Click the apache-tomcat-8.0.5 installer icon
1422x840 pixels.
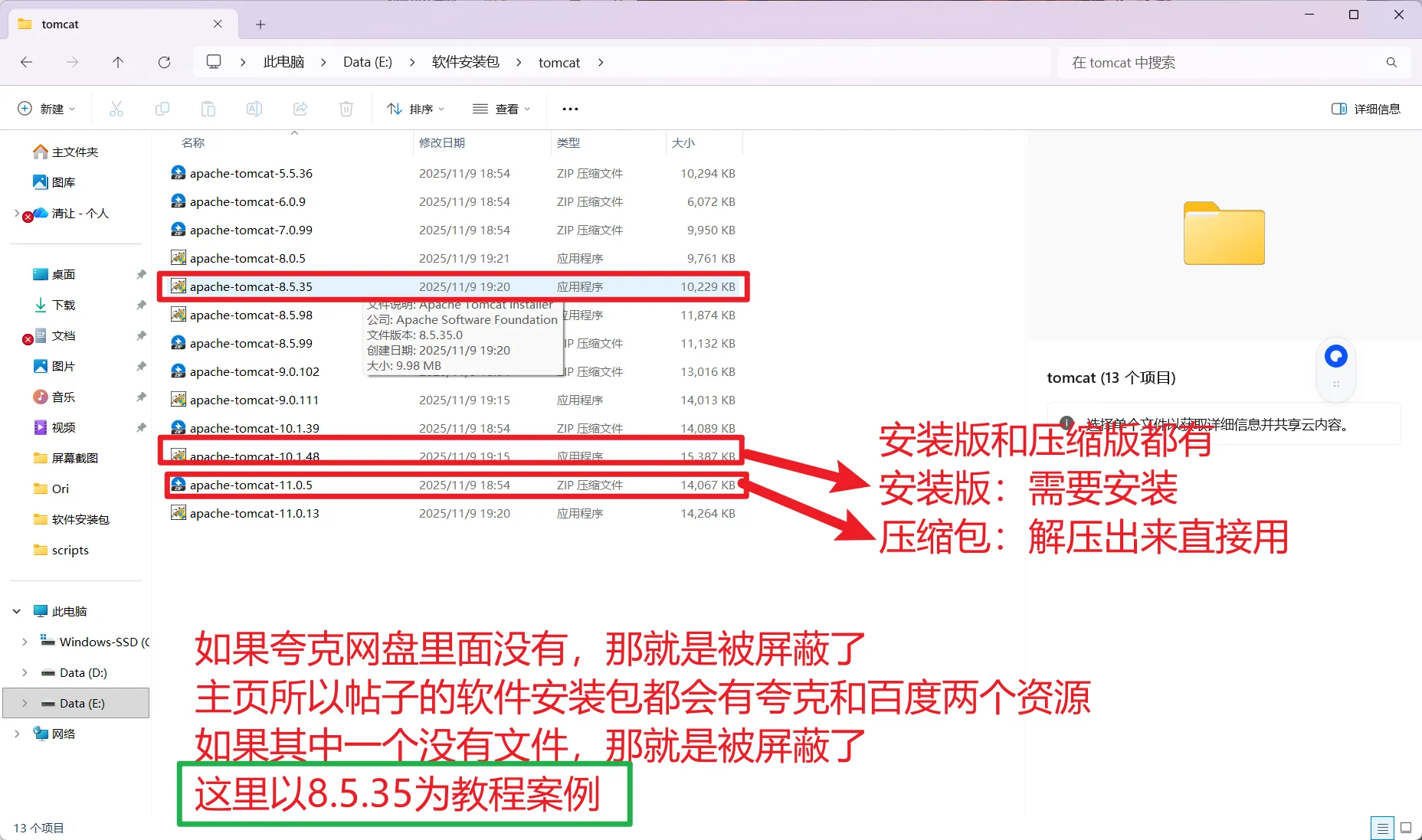(179, 258)
